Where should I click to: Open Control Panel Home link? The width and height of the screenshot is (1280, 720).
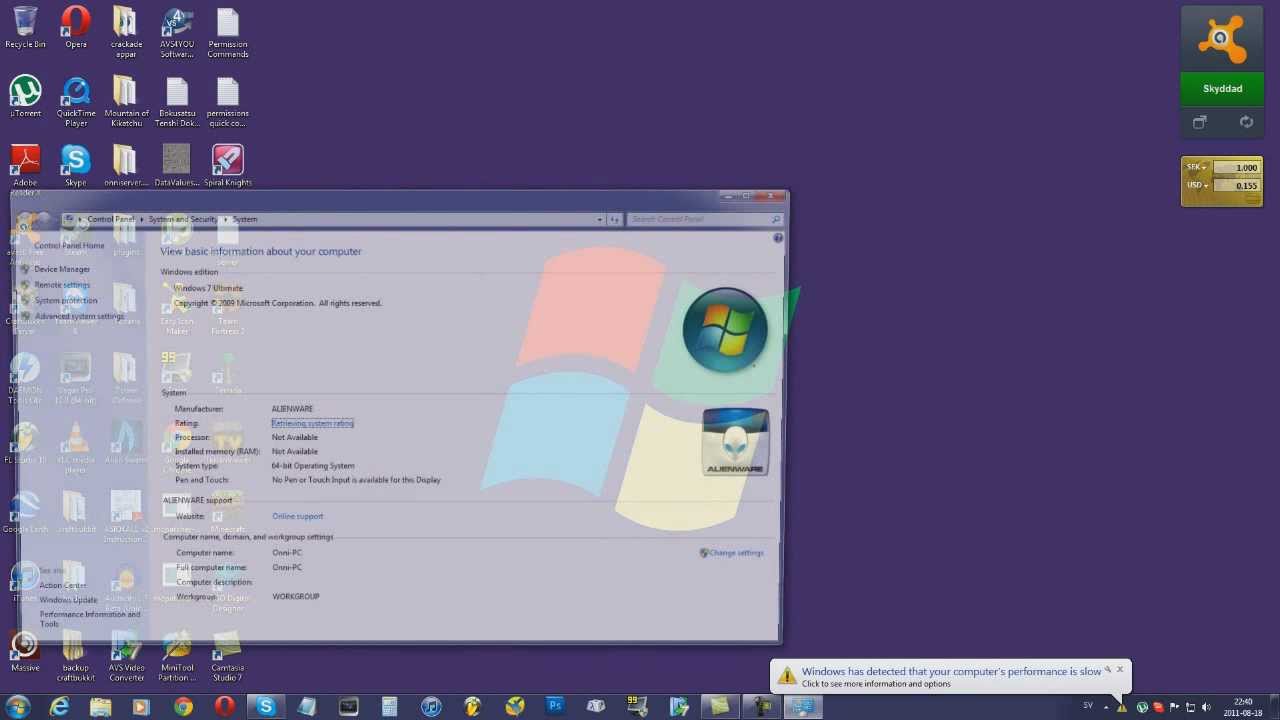69,245
